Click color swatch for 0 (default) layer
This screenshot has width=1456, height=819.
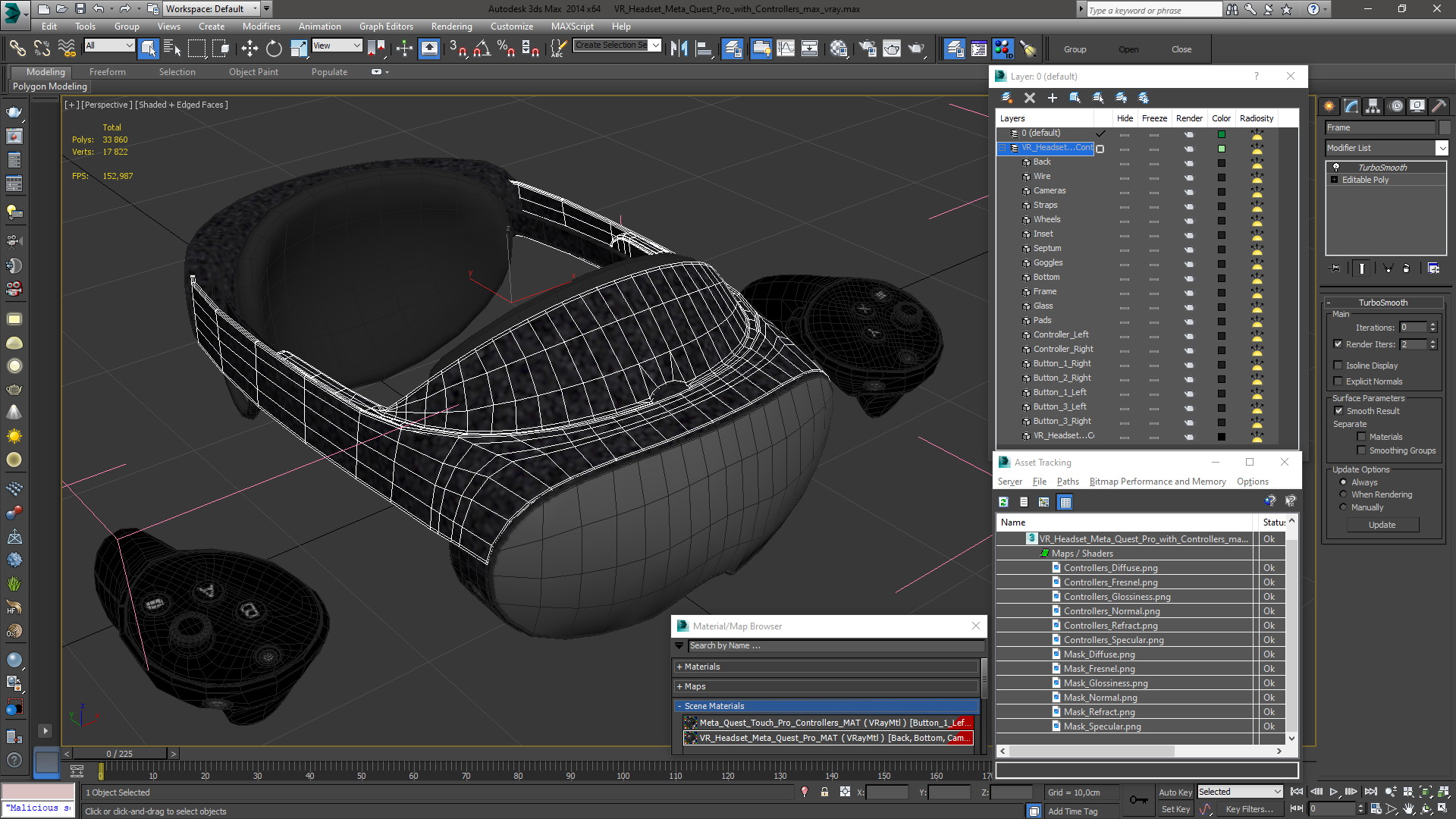(x=1222, y=134)
